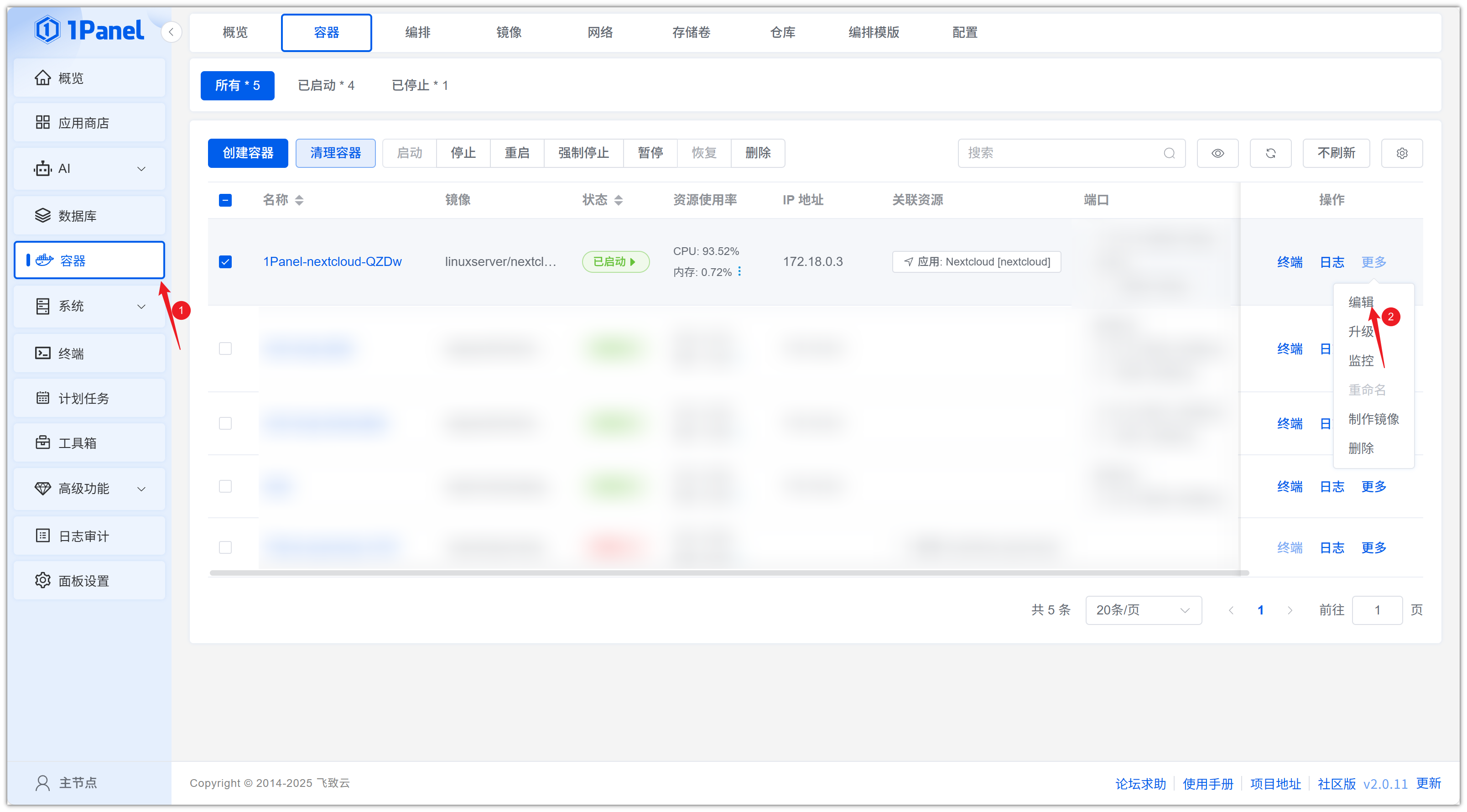This screenshot has height=812, width=1467.
Task: Collapse sidebar with the arrow icon
Action: [x=171, y=32]
